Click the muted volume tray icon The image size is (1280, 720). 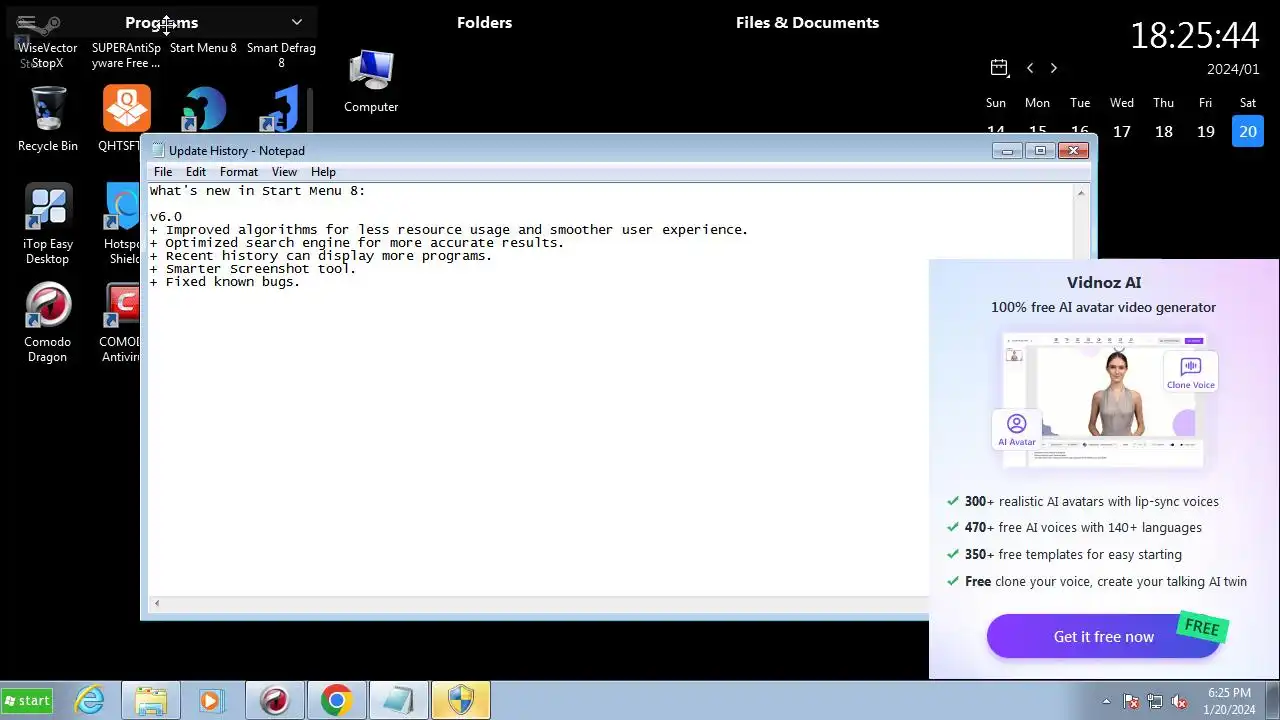click(x=1179, y=701)
